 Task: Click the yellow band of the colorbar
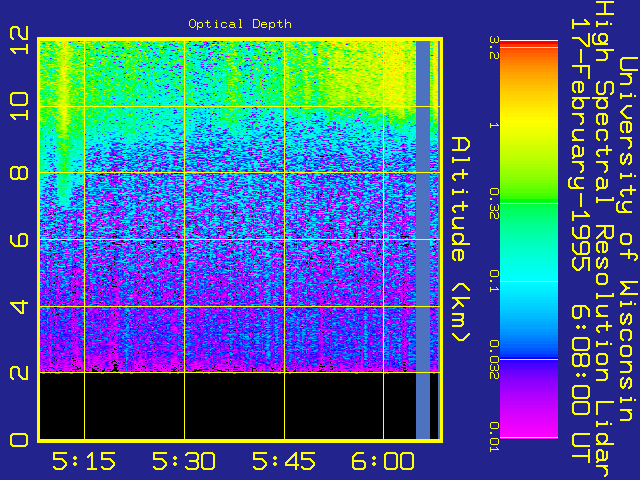pyautogui.click(x=529, y=122)
